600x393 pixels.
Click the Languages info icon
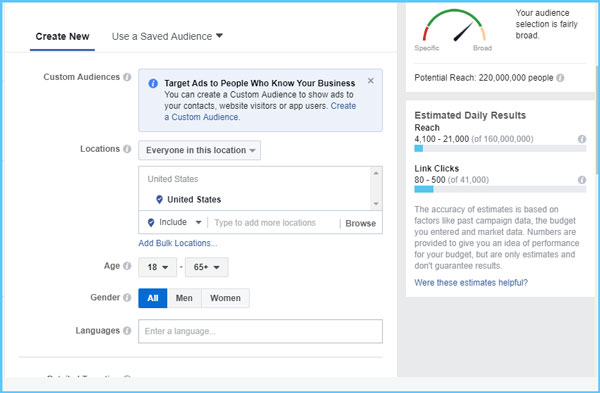click(127, 331)
